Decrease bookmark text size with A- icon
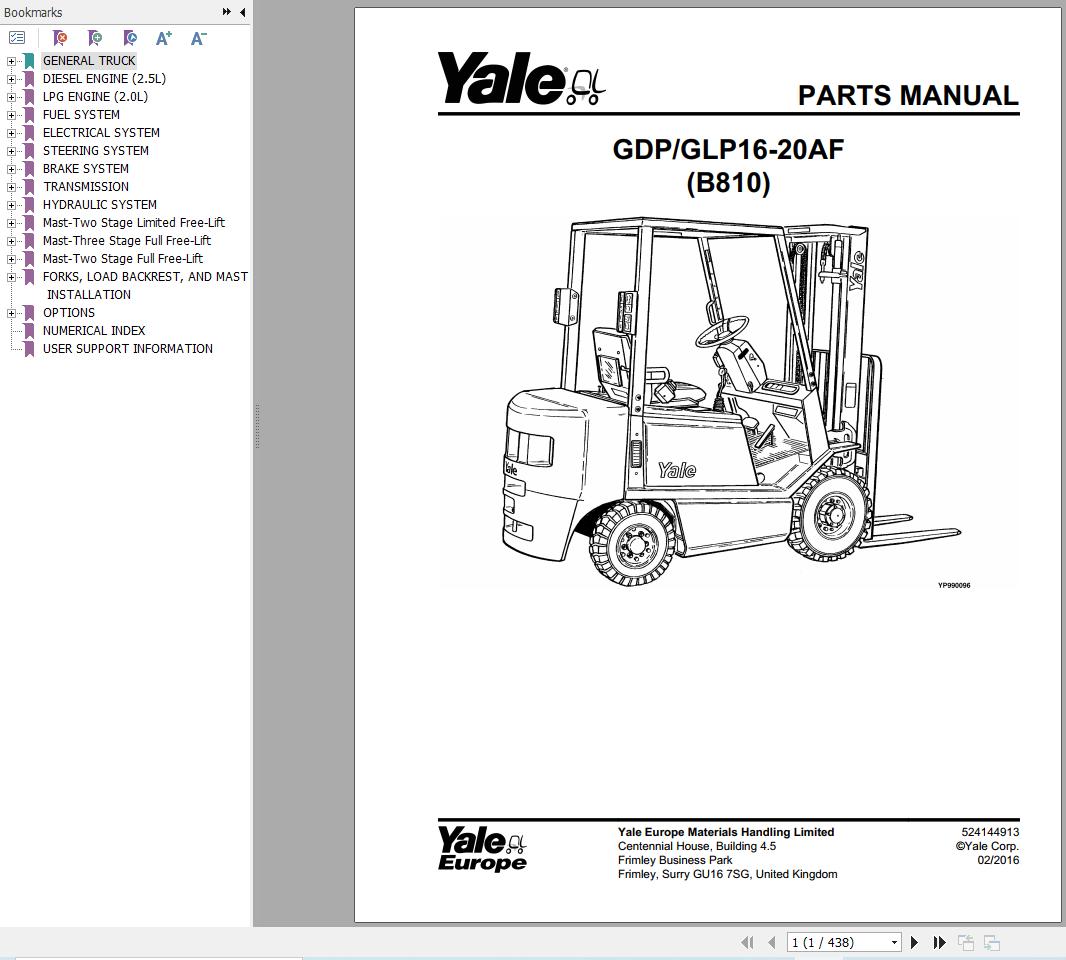This screenshot has height=960, width=1066. coord(197,38)
